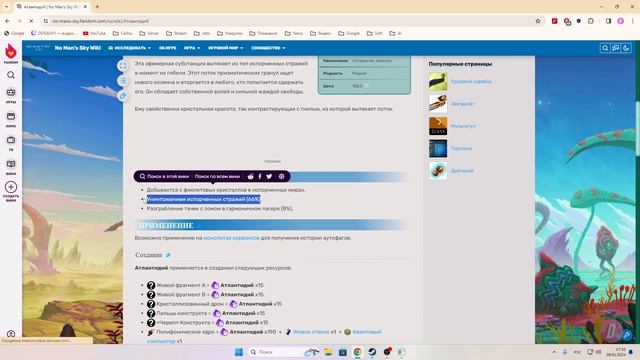Open wiki discussions icon in header
The width and height of the screenshot is (640, 360).
point(616,48)
